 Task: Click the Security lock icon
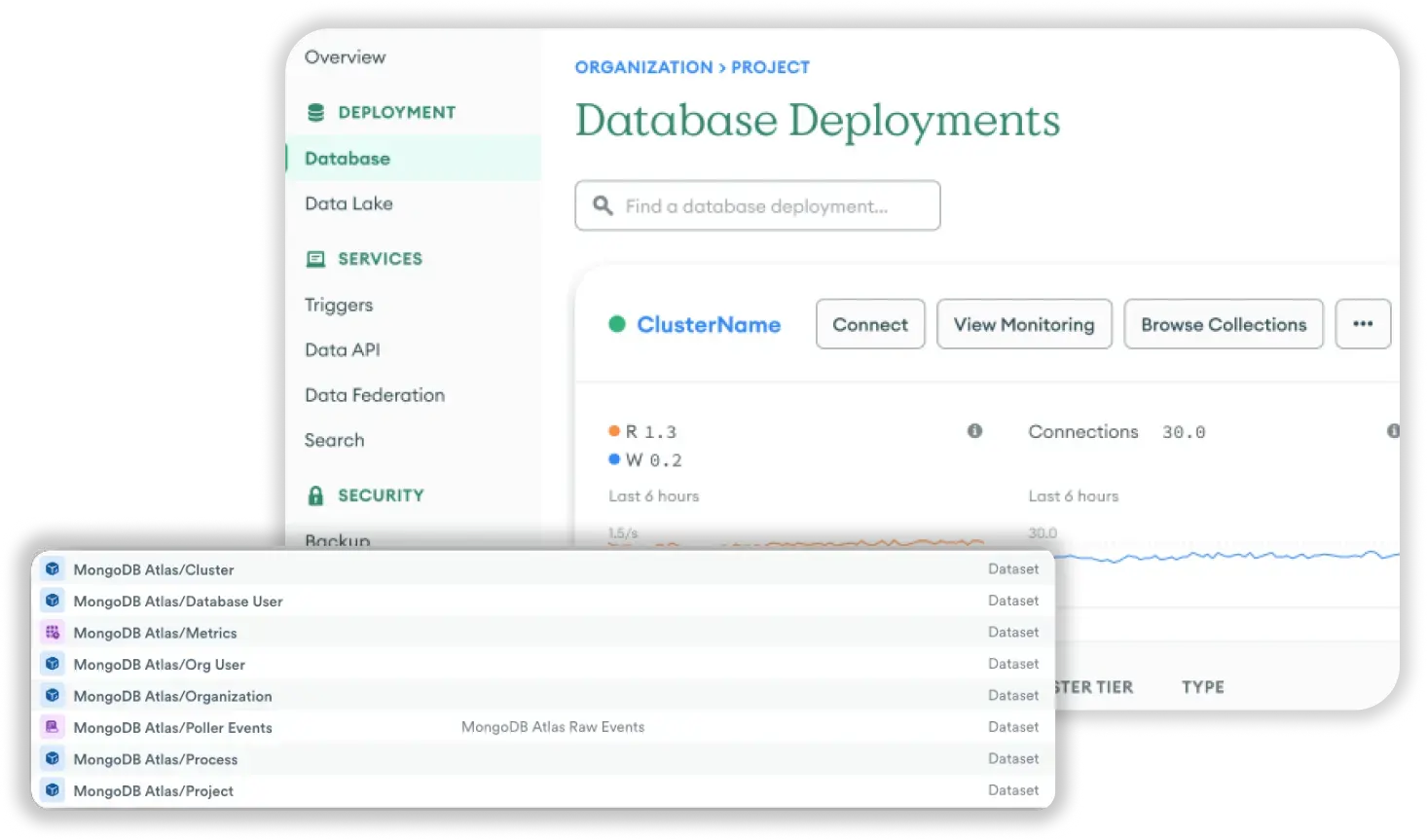pyautogui.click(x=315, y=494)
